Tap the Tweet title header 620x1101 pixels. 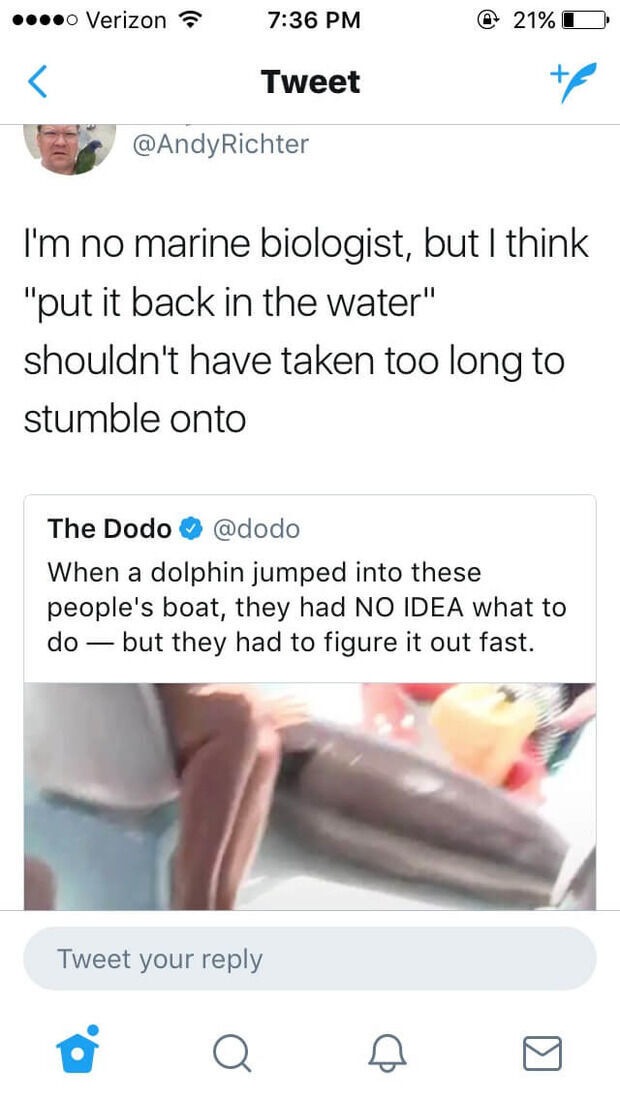310,82
